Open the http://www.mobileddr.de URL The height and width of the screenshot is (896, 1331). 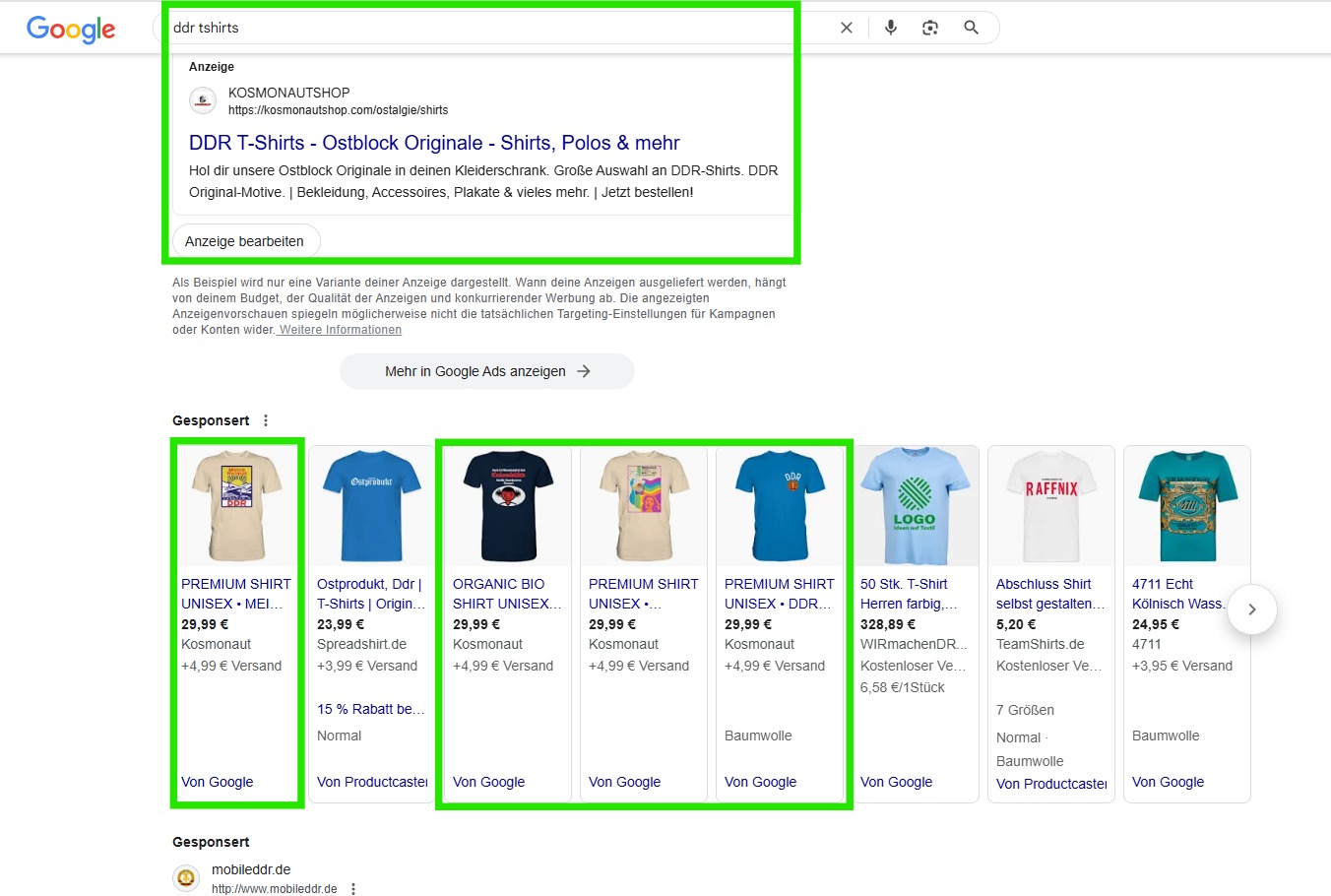(275, 889)
